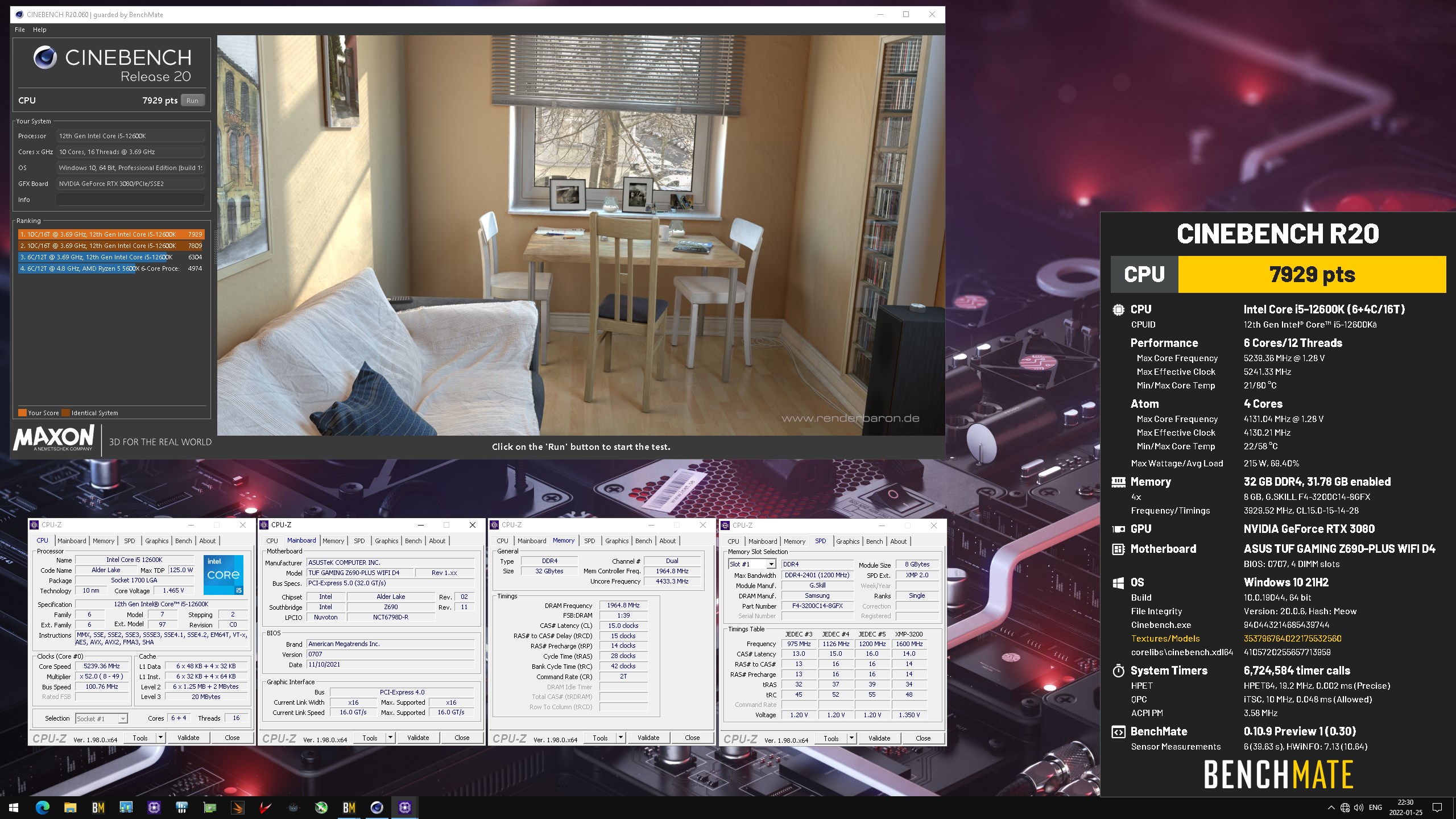
Task: Click the Intel Core i5 badge logo
Action: coord(224,574)
